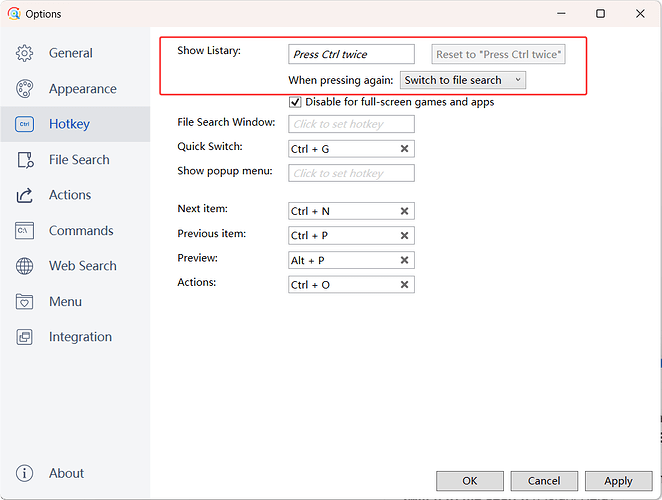Viewport: 662px width, 500px height.
Task: Expand the When pressing again dropdown
Action: 463,80
